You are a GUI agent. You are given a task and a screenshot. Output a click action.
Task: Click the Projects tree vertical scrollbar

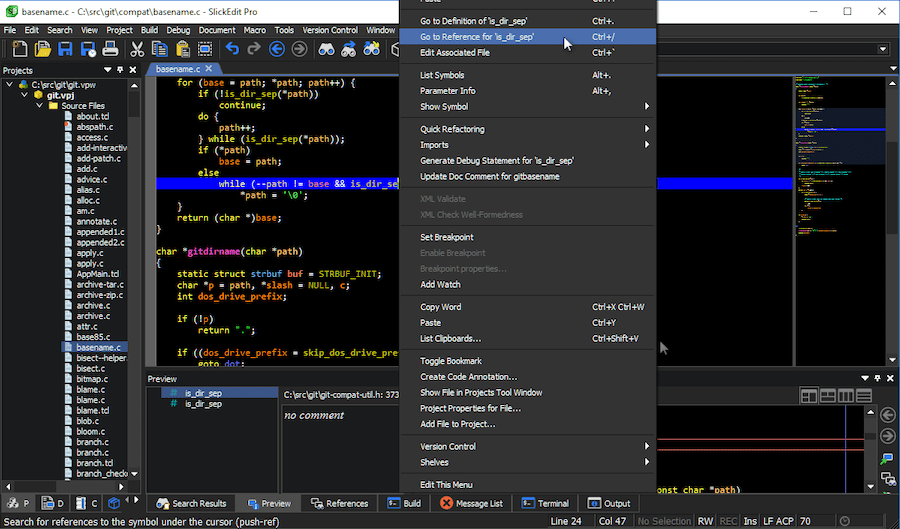134,279
